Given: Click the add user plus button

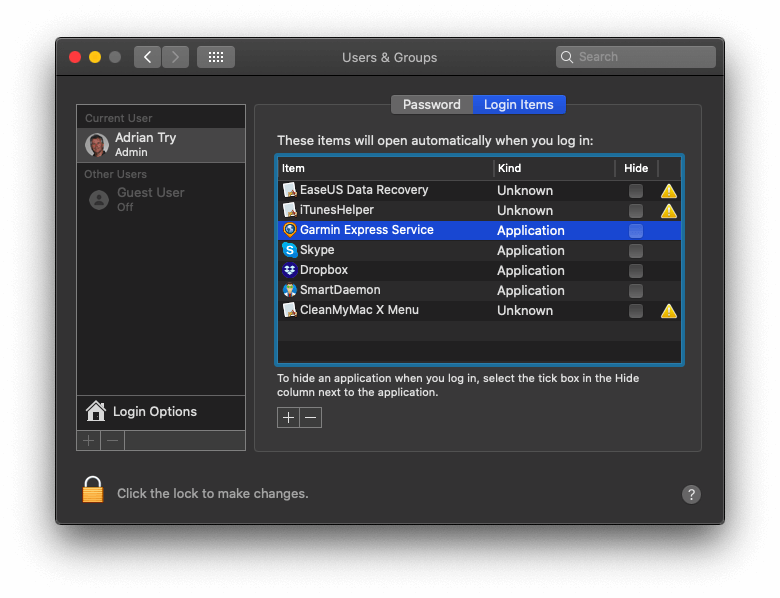Looking at the screenshot, I should [89, 441].
